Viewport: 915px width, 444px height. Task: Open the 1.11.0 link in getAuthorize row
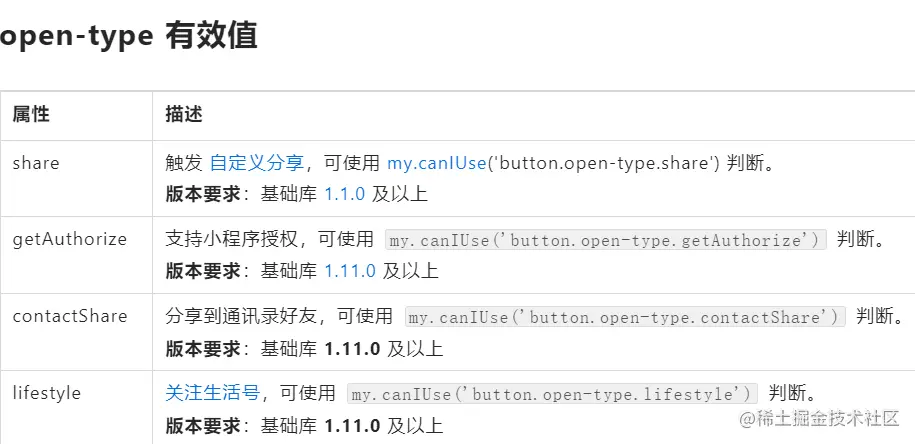(x=350, y=270)
